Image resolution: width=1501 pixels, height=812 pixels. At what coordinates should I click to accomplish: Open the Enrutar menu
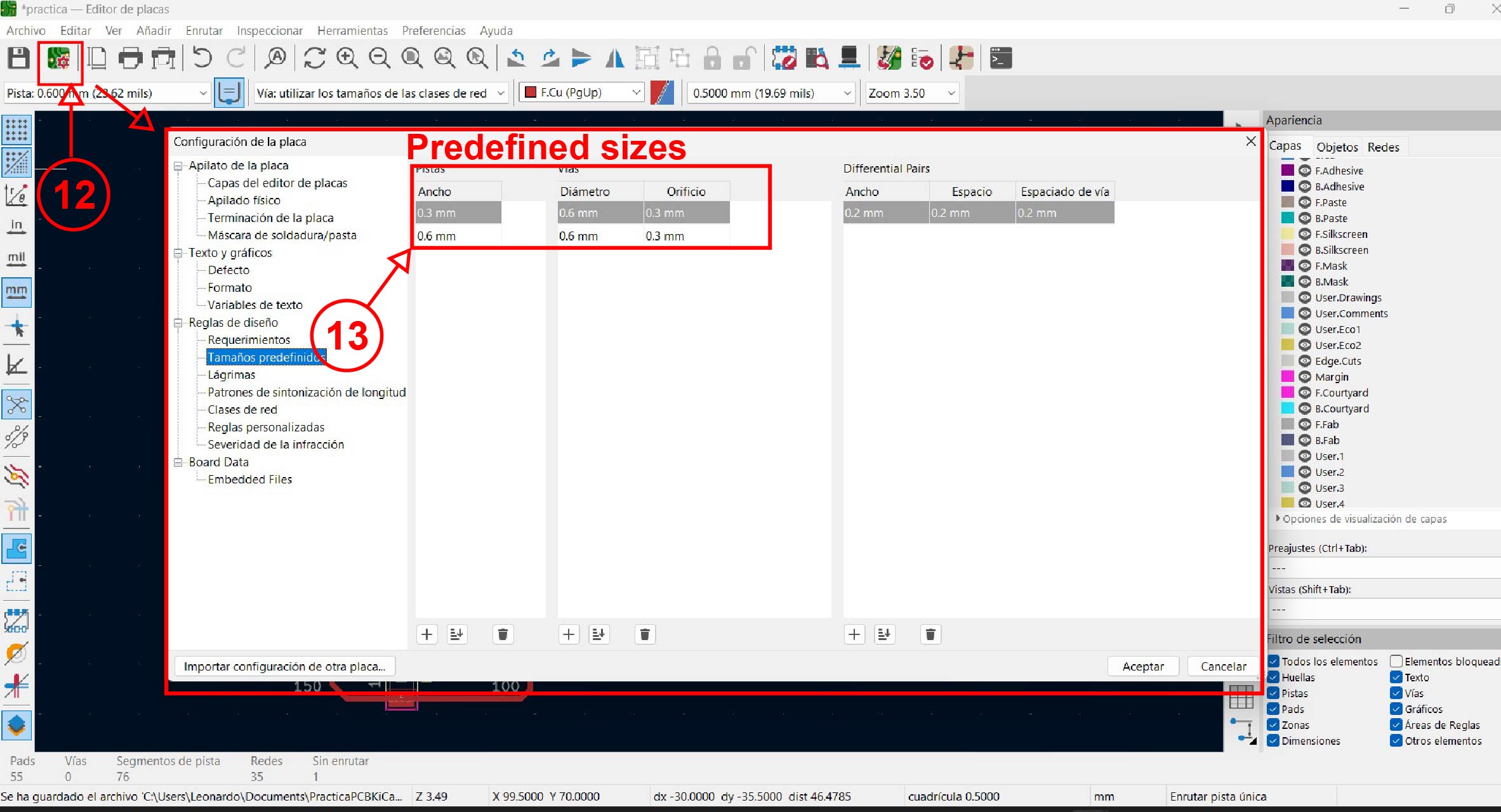point(204,30)
